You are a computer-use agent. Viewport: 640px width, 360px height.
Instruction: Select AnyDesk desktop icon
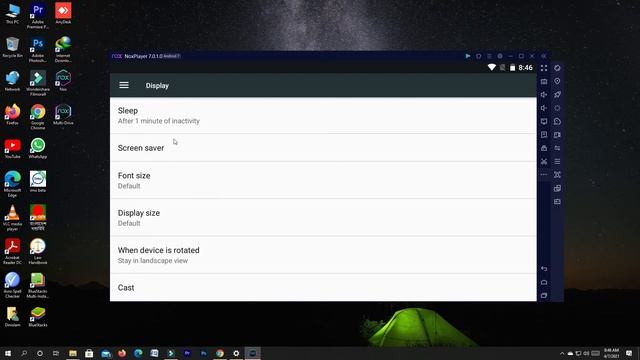tap(63, 13)
